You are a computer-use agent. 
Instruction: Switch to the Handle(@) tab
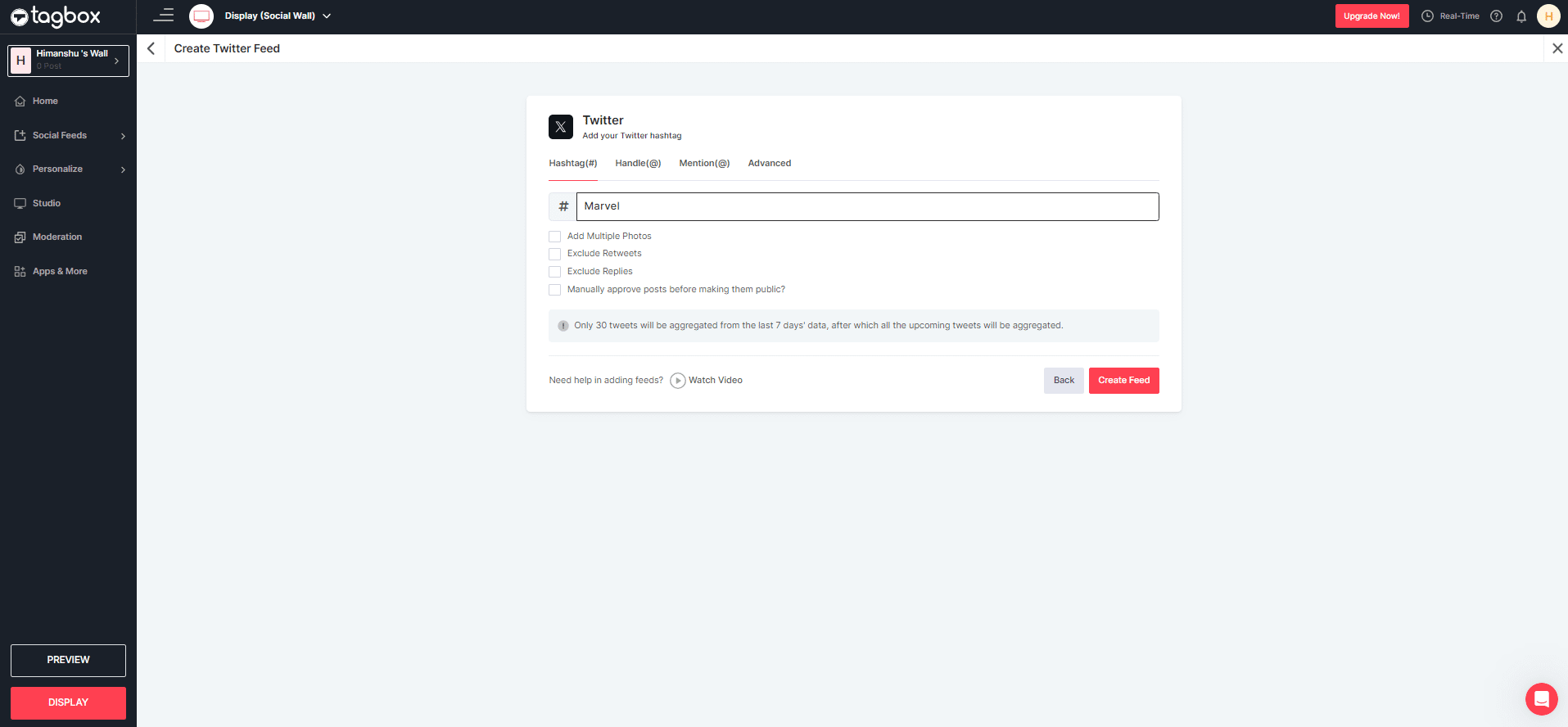coord(638,164)
